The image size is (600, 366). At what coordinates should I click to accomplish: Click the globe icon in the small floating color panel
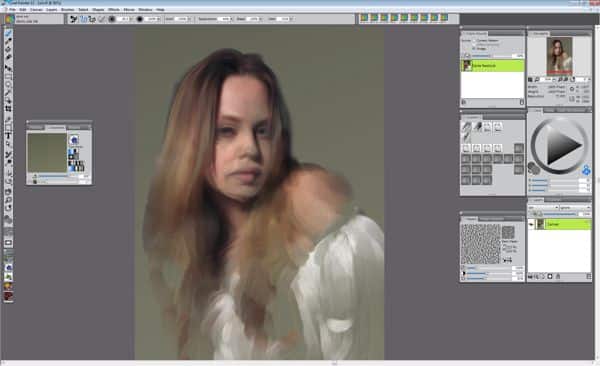[74, 140]
